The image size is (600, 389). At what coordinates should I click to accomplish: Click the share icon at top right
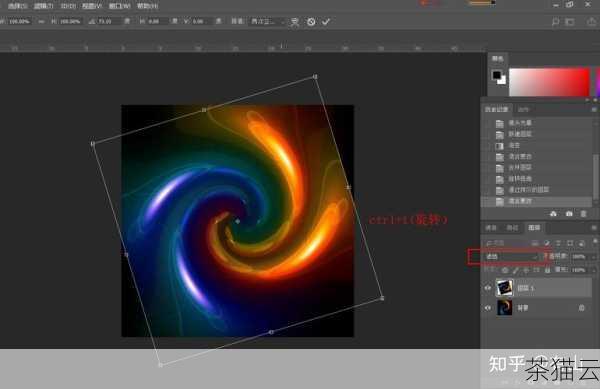591,22
